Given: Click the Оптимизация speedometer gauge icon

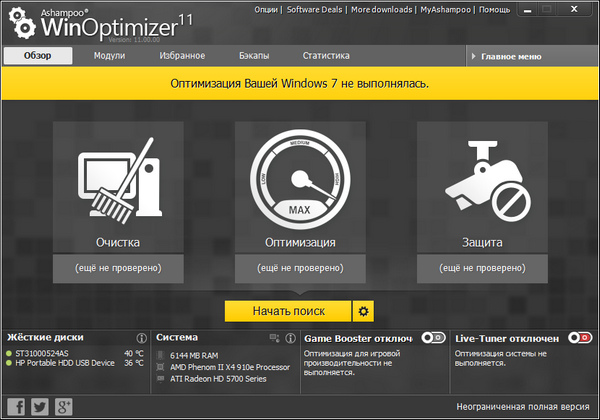Looking at the screenshot, I should [x=300, y=179].
